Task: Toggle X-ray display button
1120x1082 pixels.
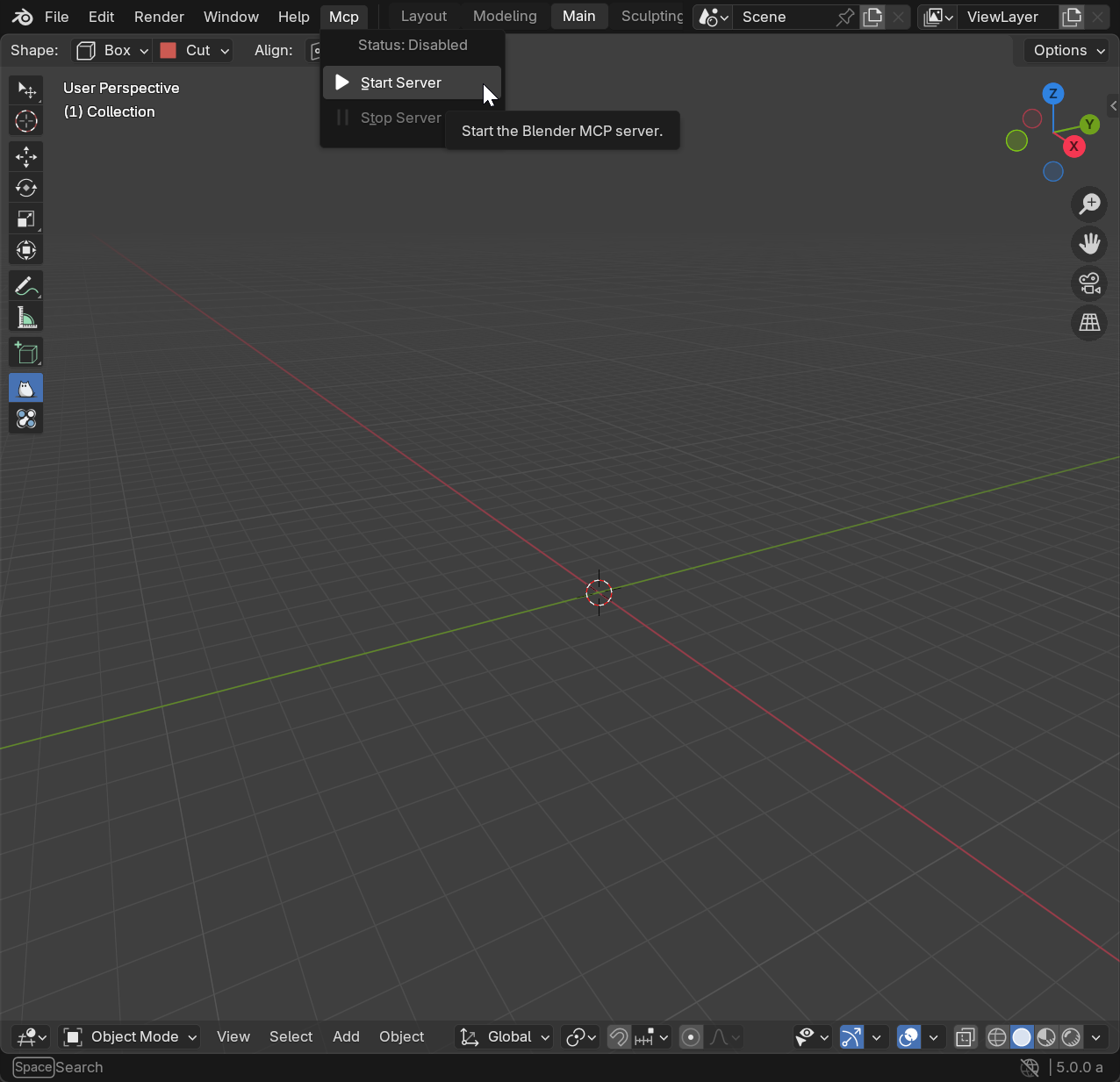Action: tap(965, 1037)
